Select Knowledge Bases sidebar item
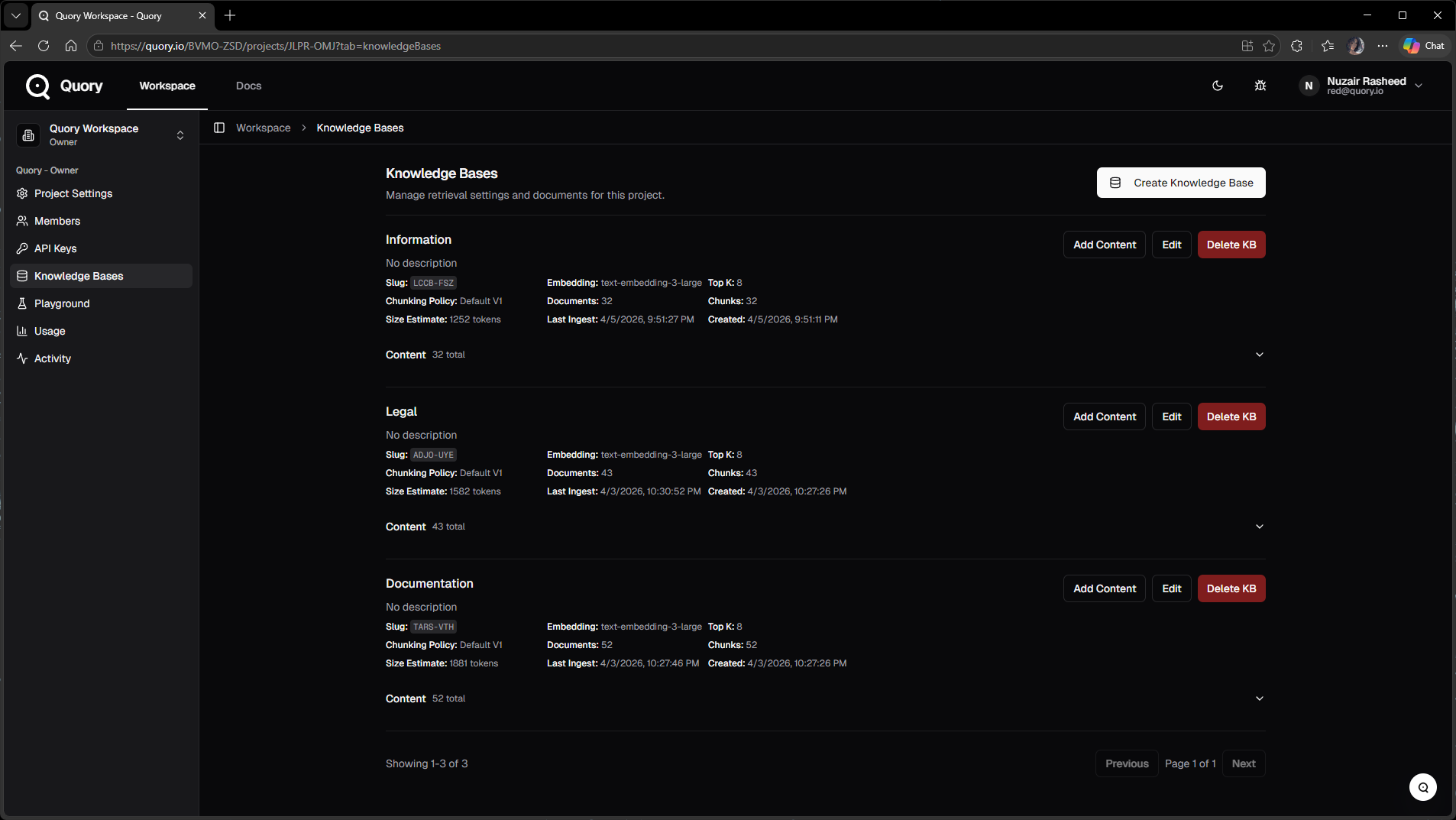1456x820 pixels. 101,276
